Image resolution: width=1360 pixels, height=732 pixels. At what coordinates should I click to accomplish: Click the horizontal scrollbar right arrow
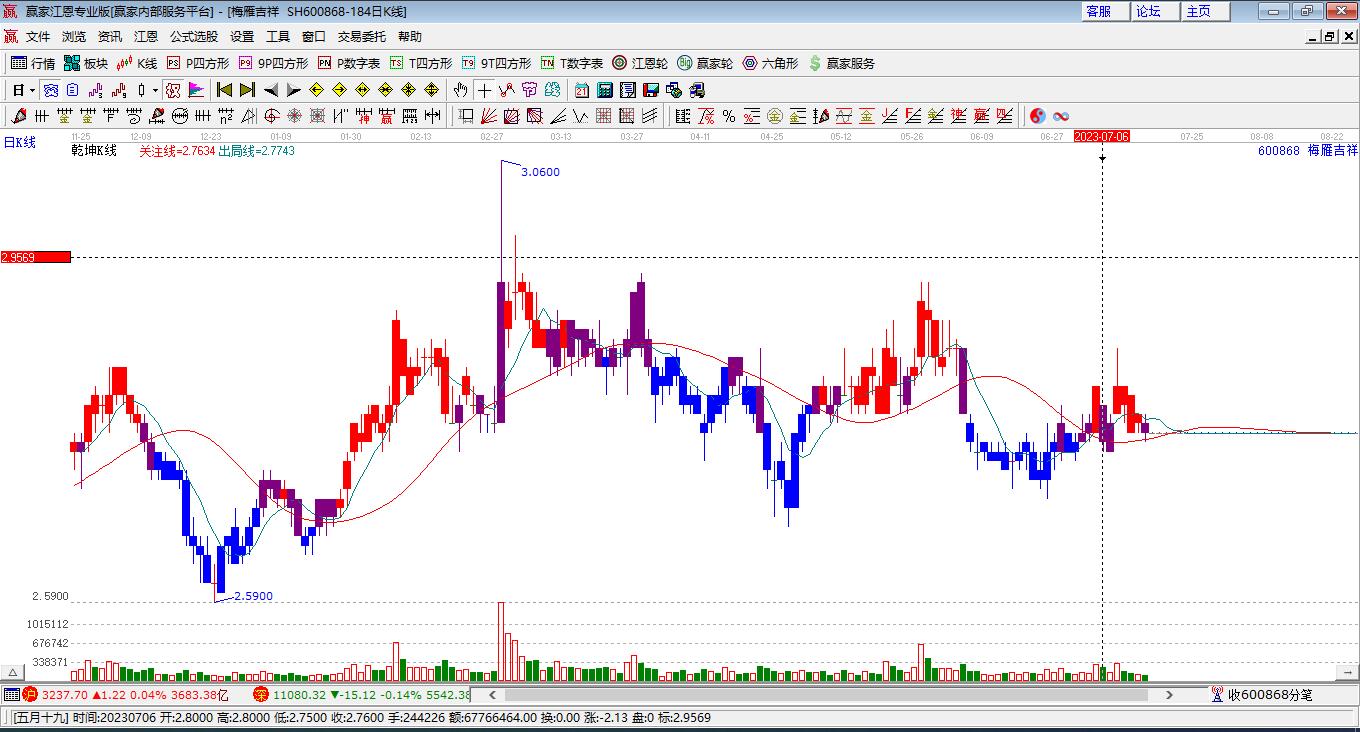1169,694
